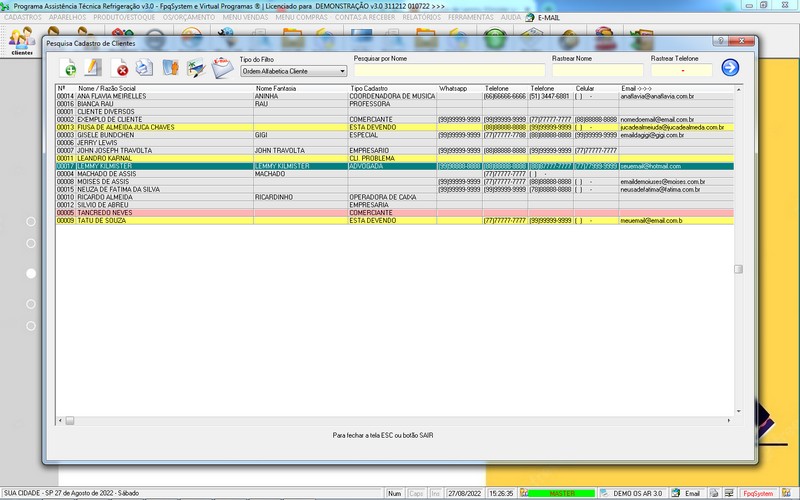Click the printer icon in search toolbar
This screenshot has height=500, width=800.
coord(145,68)
